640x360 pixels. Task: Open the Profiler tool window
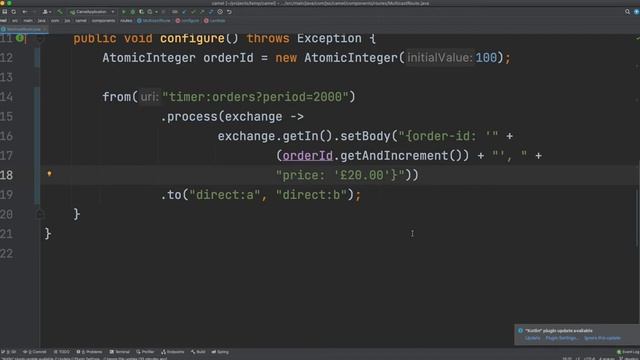(145, 352)
